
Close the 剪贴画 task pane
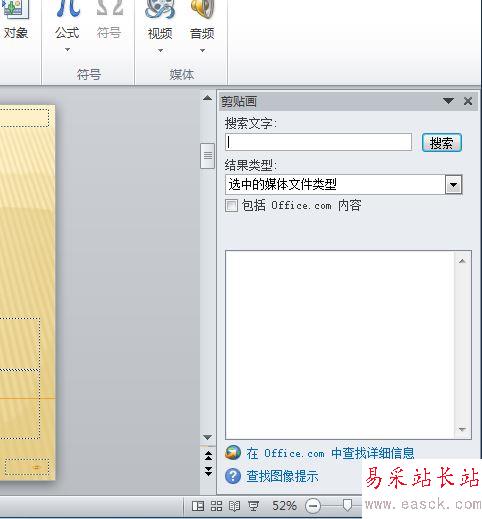468,101
